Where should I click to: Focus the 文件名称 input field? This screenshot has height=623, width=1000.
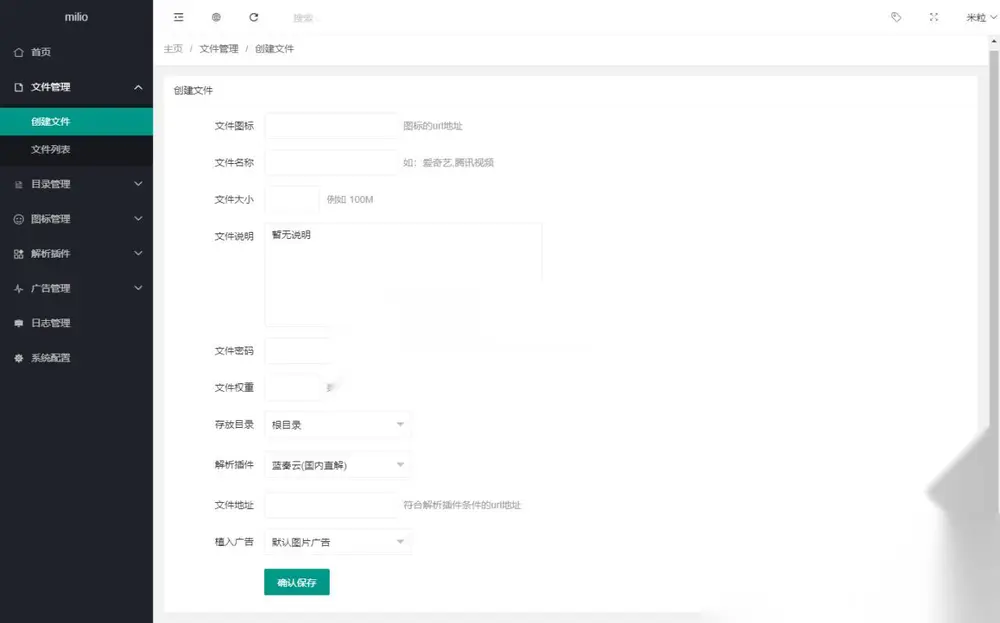[x=331, y=163]
